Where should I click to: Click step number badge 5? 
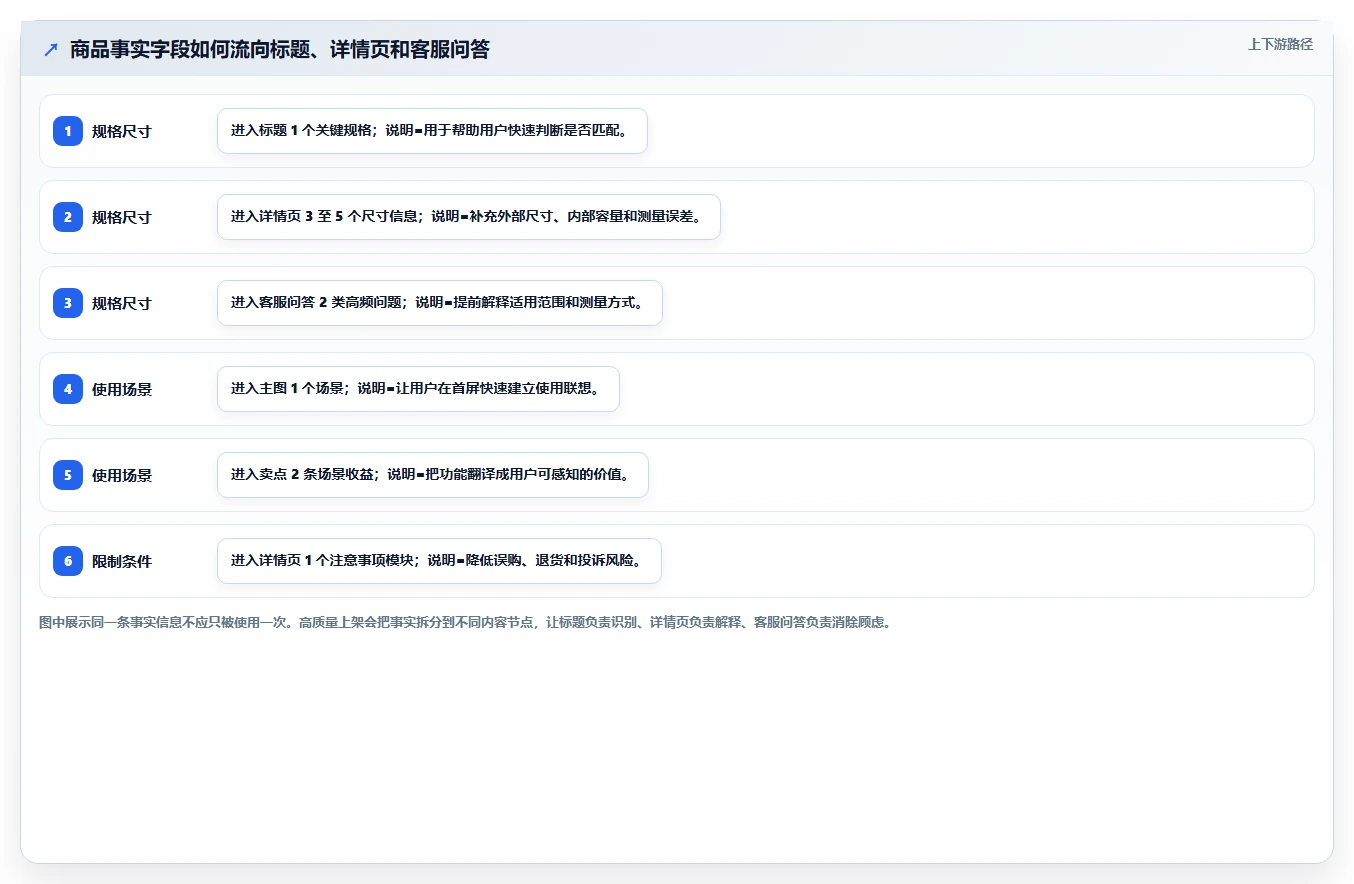pos(68,475)
